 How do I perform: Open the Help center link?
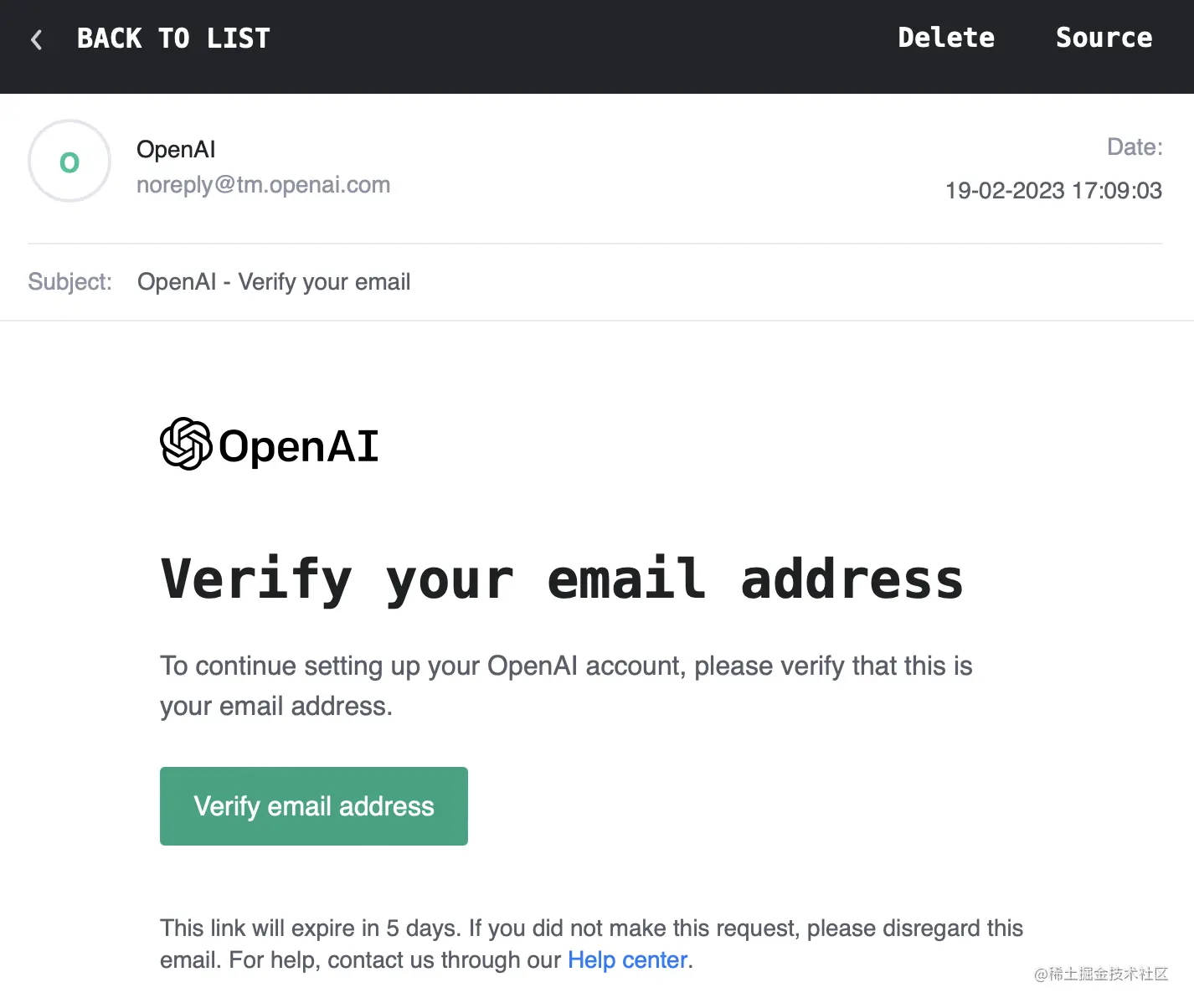click(628, 959)
